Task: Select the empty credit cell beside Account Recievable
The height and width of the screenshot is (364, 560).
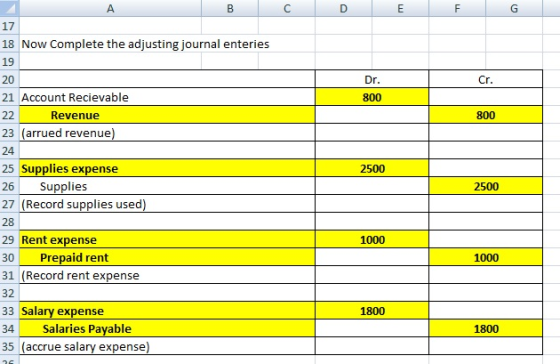Action: (485, 97)
